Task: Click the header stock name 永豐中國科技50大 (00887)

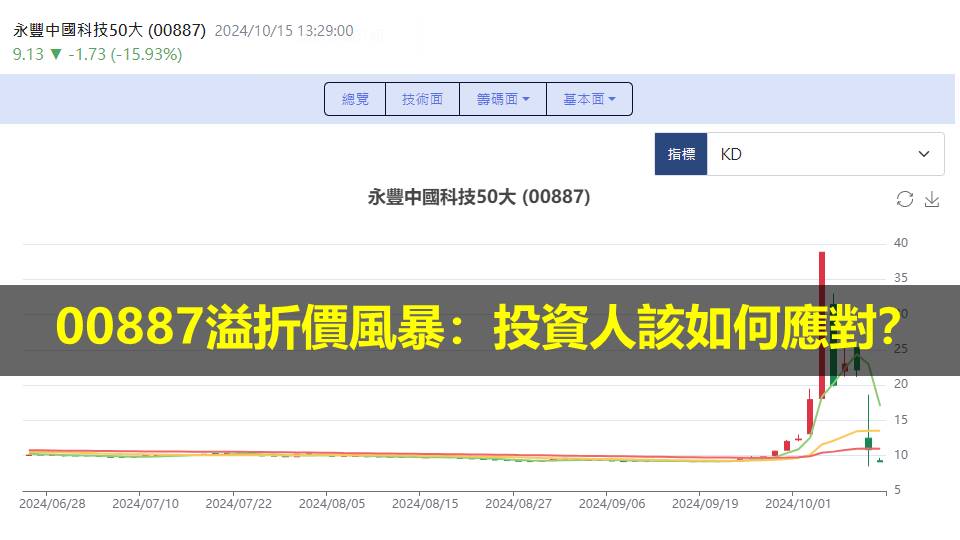Action: 110,30
